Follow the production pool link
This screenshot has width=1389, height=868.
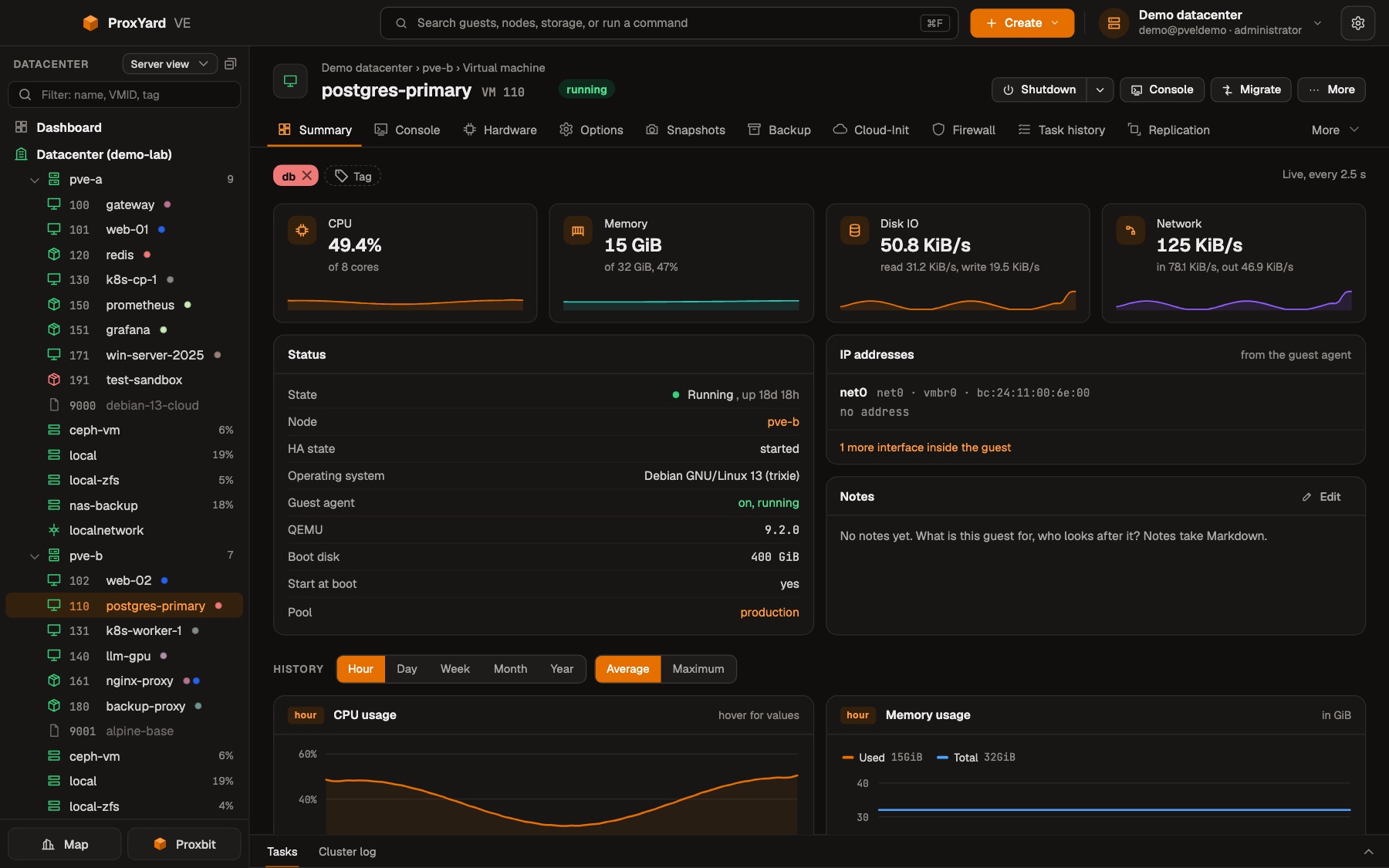[x=769, y=612]
